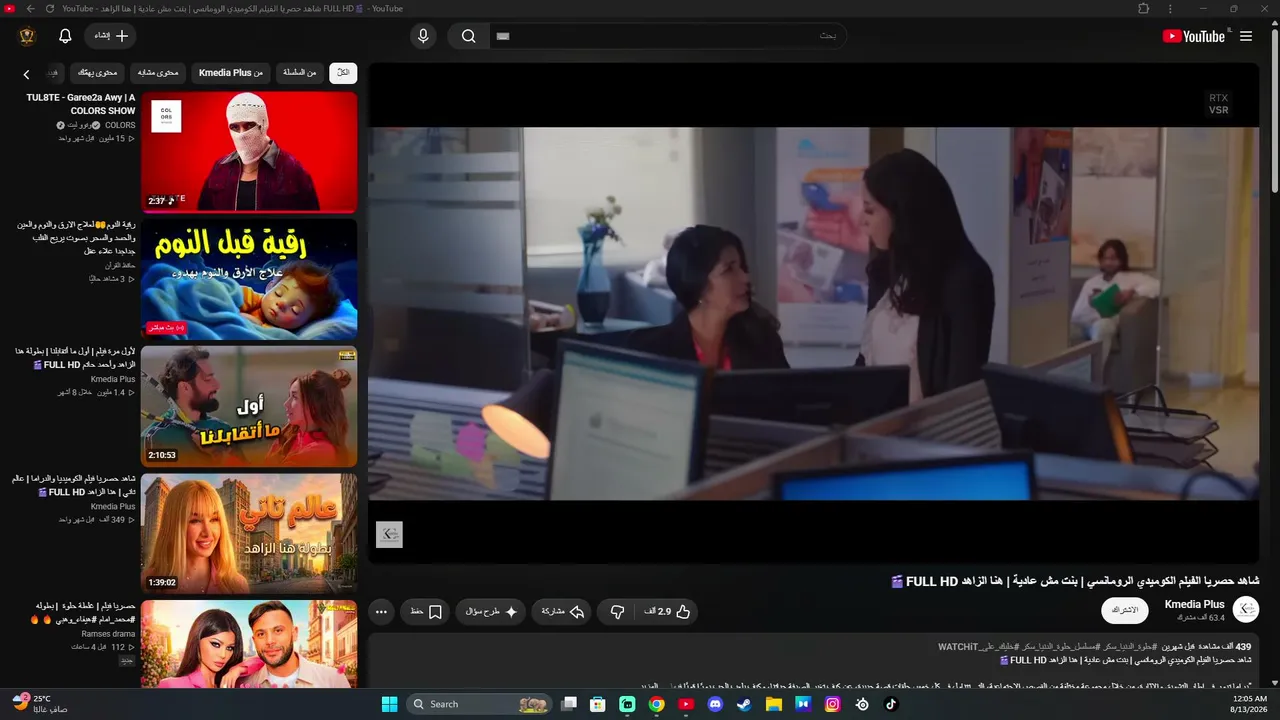Click the COLORS channel name
This screenshot has width=1280, height=720.
pos(120,125)
